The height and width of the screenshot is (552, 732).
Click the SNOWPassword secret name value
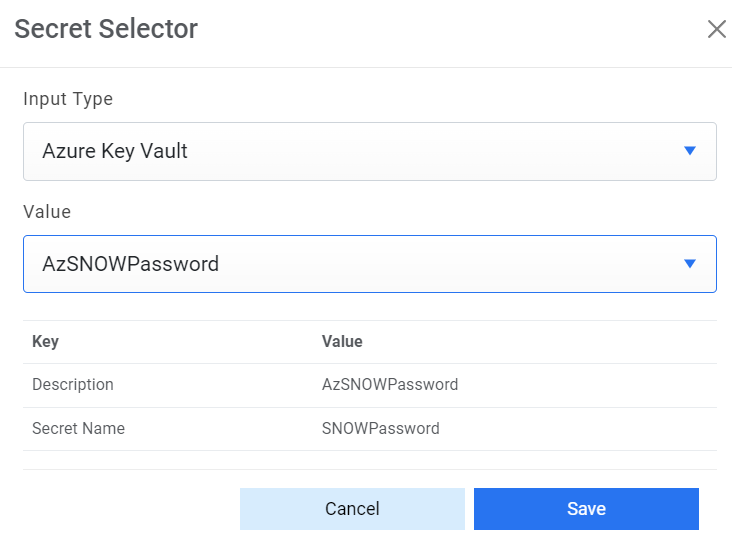[x=380, y=428]
